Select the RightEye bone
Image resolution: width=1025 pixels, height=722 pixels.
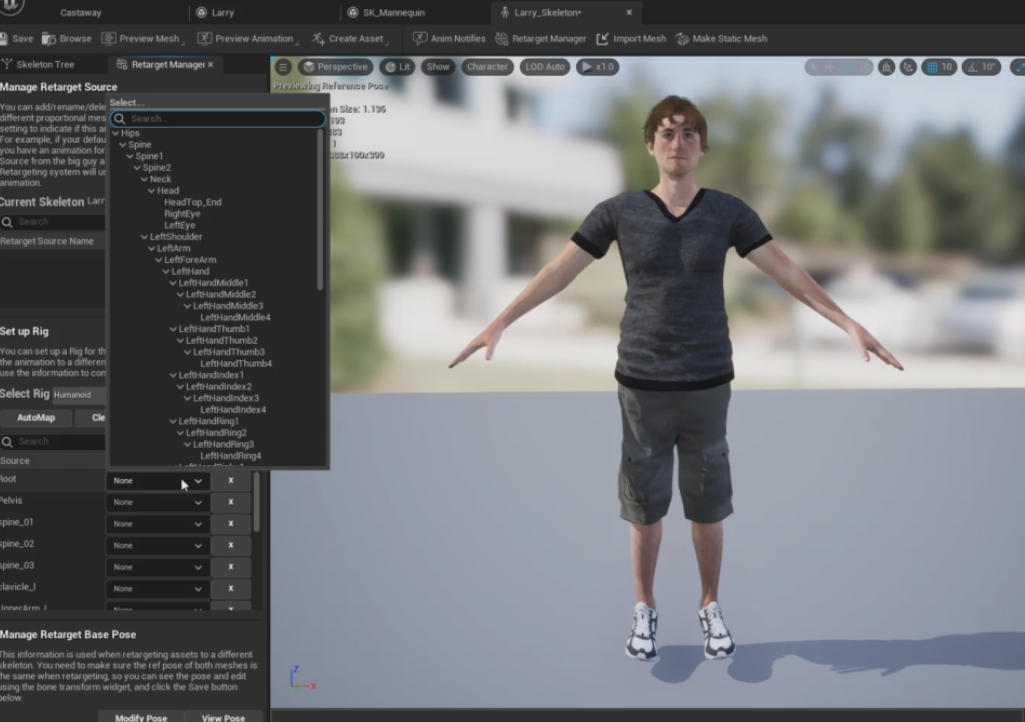coord(182,214)
